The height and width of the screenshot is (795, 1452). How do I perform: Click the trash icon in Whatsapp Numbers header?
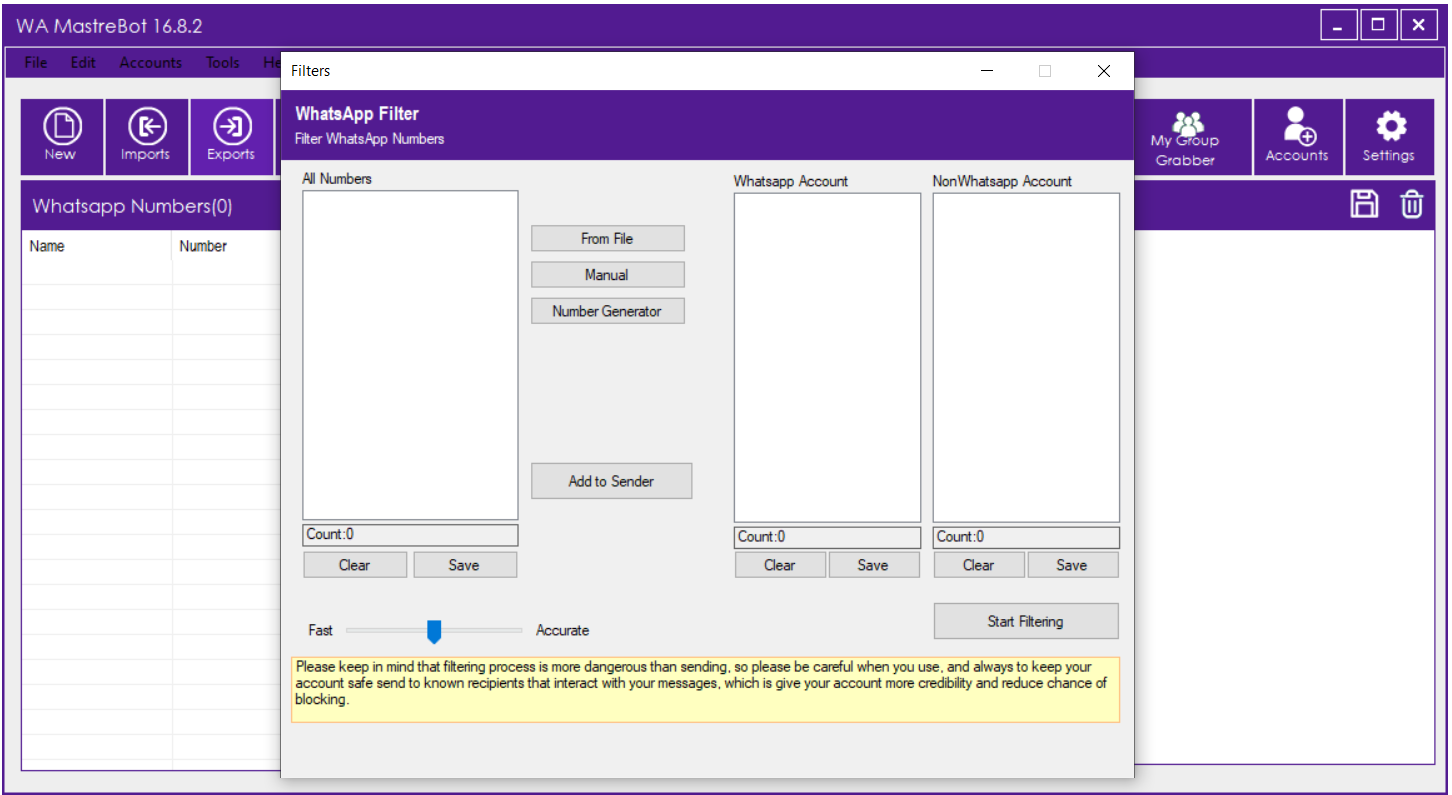point(1411,205)
